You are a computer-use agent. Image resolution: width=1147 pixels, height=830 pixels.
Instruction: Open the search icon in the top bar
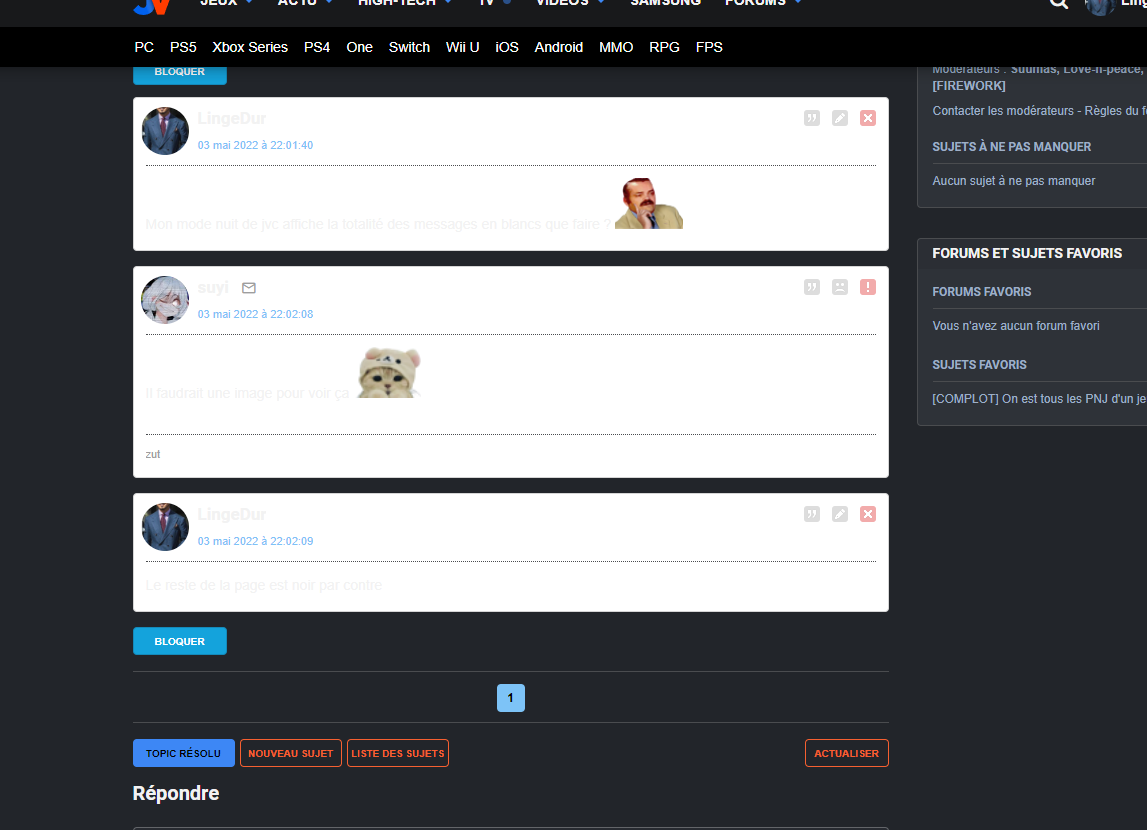pos(1058,3)
